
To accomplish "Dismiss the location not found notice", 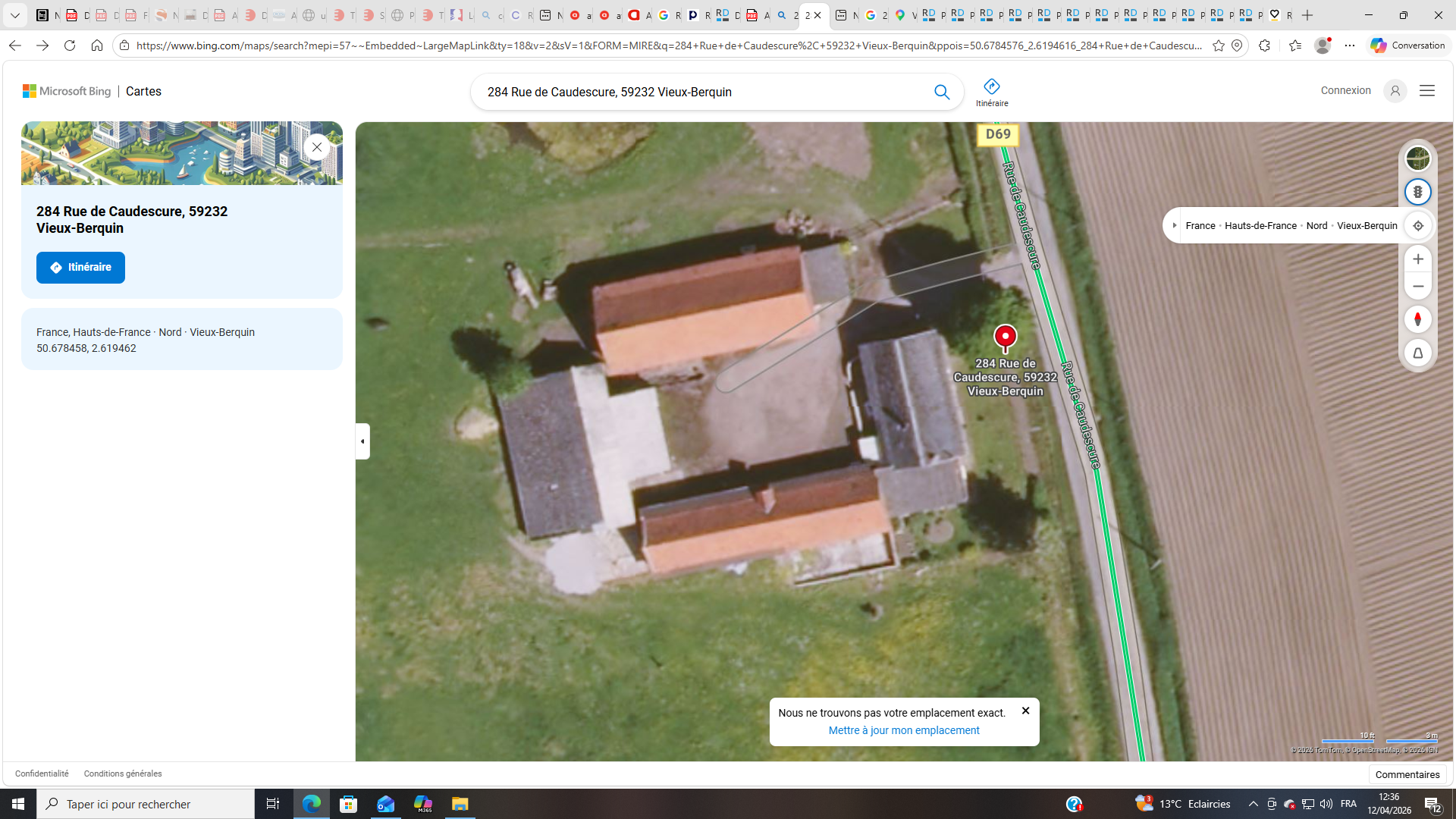I will [1025, 711].
